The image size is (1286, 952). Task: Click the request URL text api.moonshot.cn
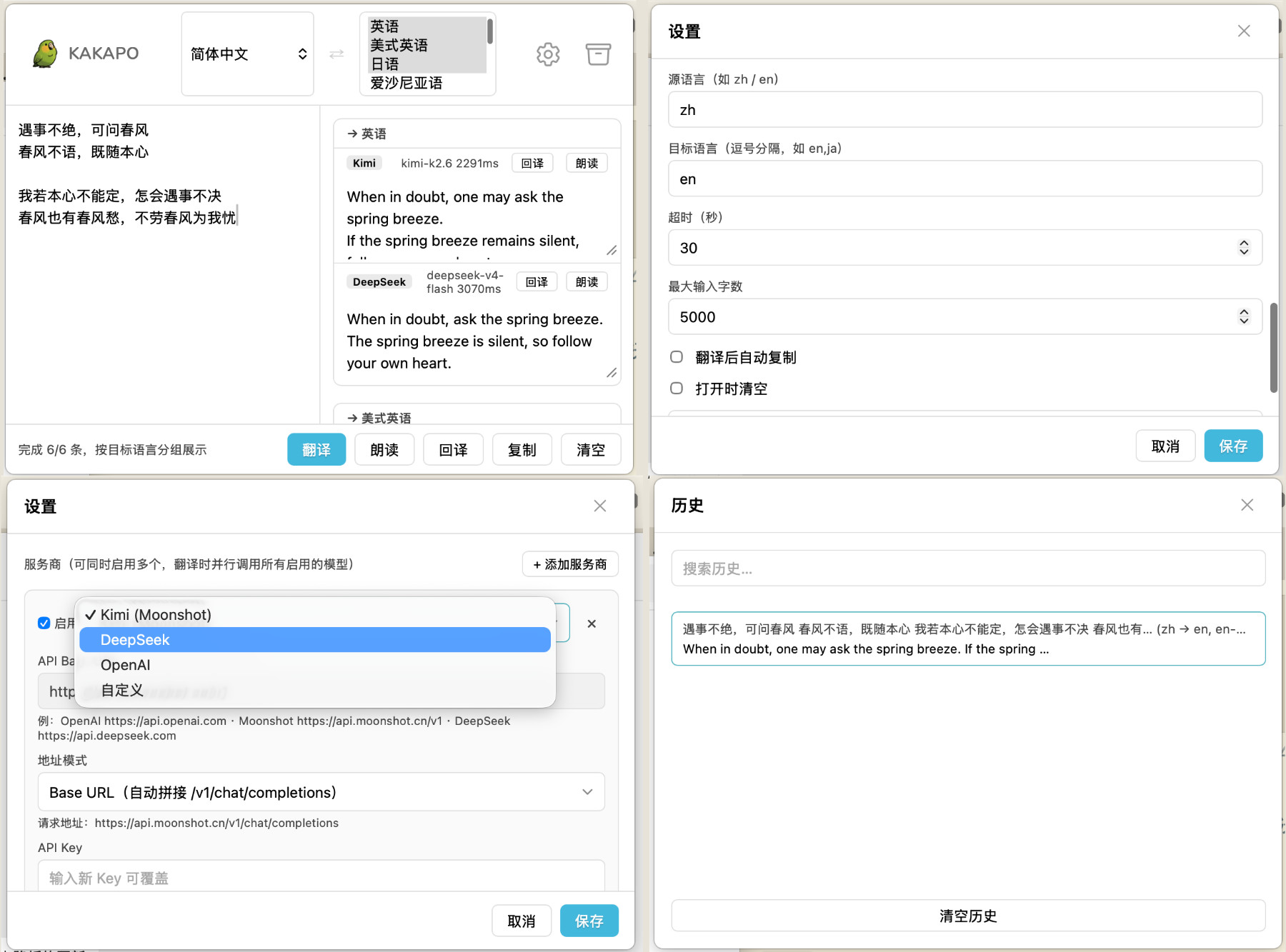point(216,823)
